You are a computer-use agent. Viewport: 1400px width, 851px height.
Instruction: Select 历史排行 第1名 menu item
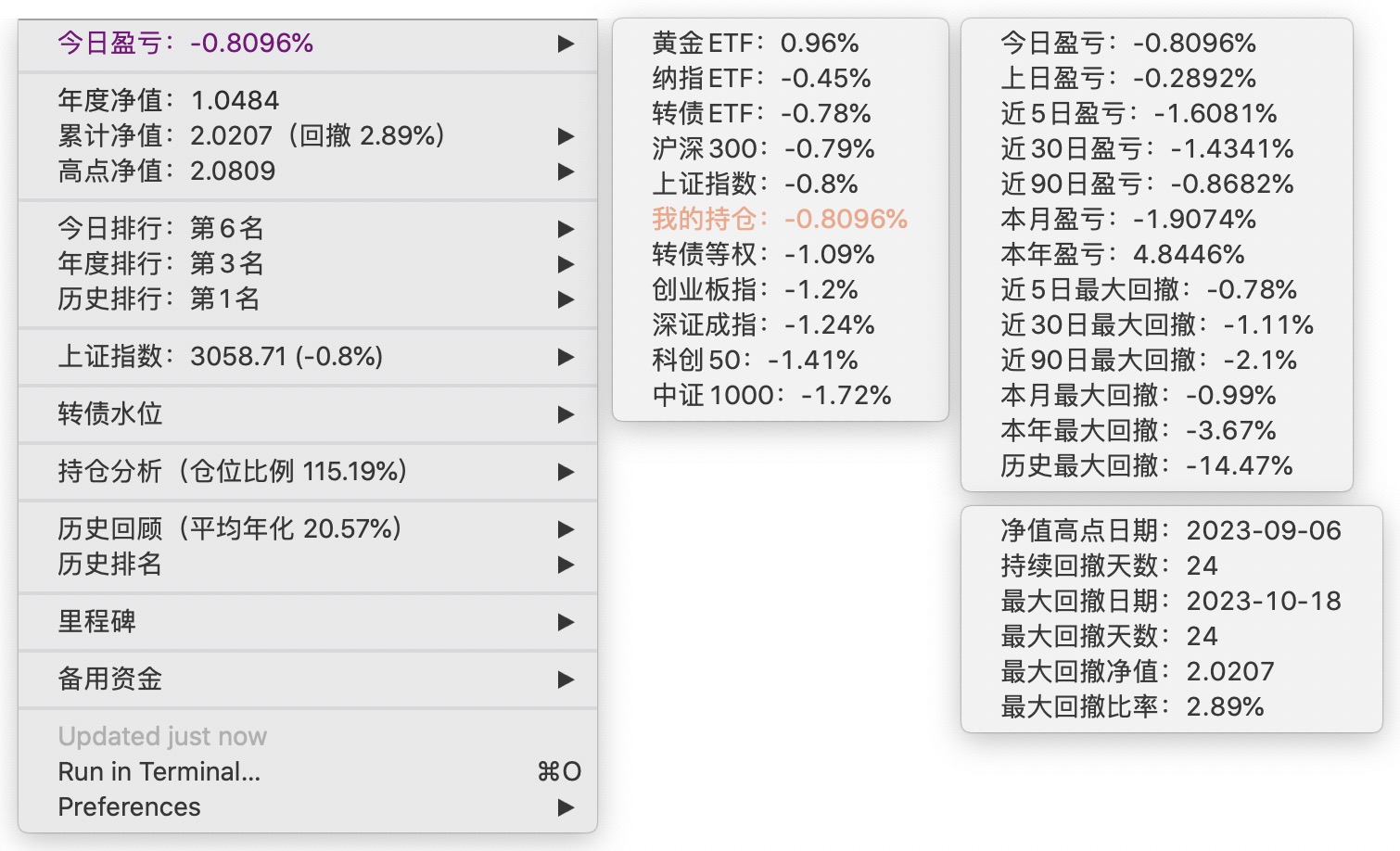[159, 298]
